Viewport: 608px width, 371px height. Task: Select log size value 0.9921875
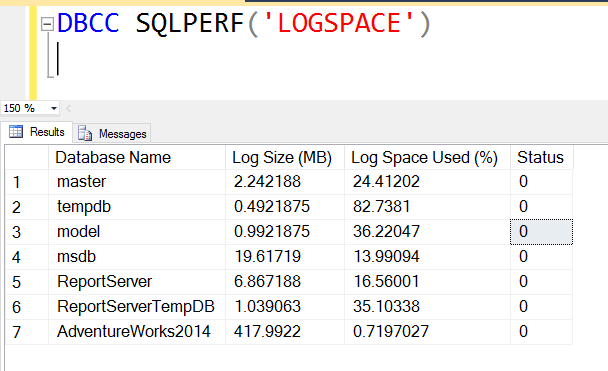pyautogui.click(x=285, y=232)
